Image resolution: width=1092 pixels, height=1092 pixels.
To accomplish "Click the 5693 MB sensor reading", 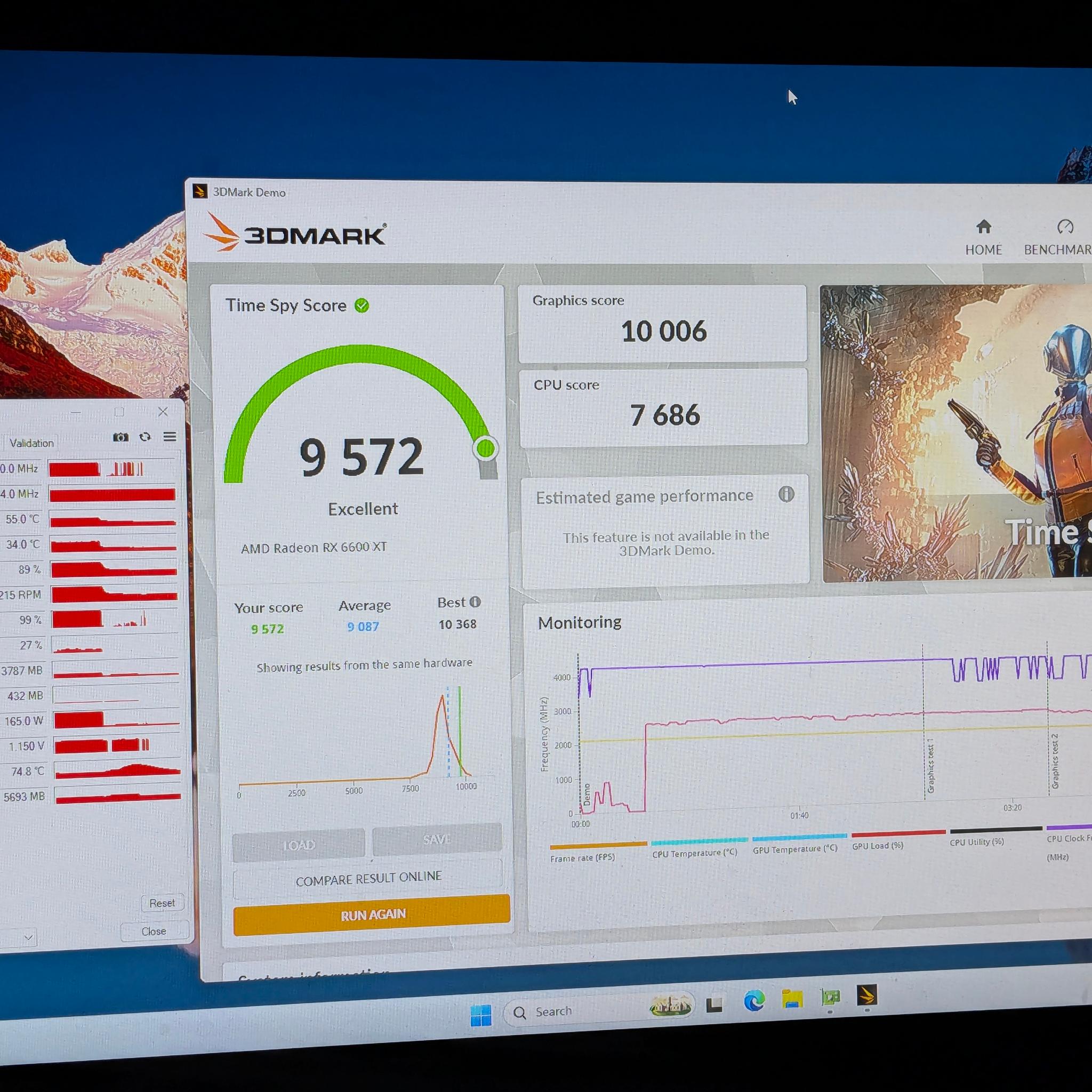I will point(25,797).
